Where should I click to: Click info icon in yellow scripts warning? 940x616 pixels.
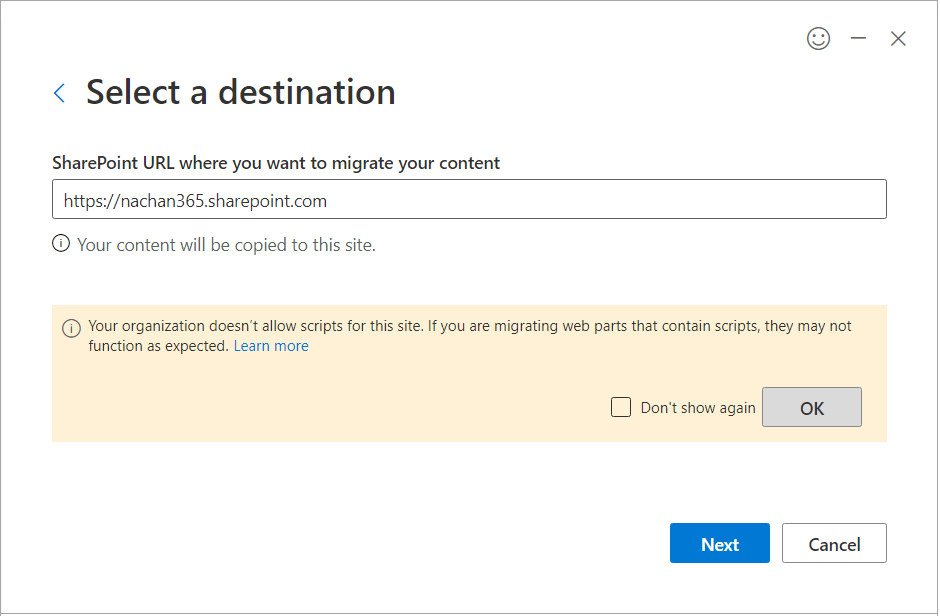coord(71,328)
